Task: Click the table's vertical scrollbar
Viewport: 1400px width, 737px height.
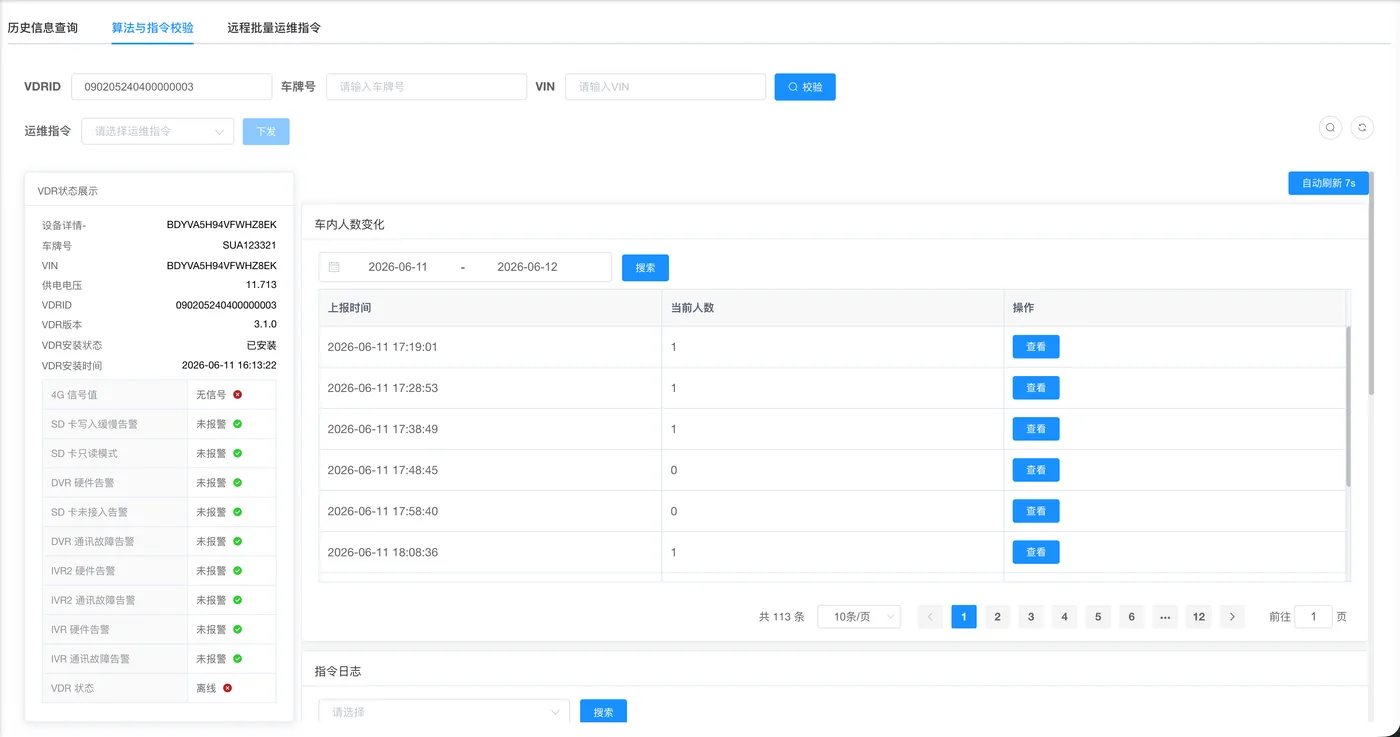Action: [1348, 405]
